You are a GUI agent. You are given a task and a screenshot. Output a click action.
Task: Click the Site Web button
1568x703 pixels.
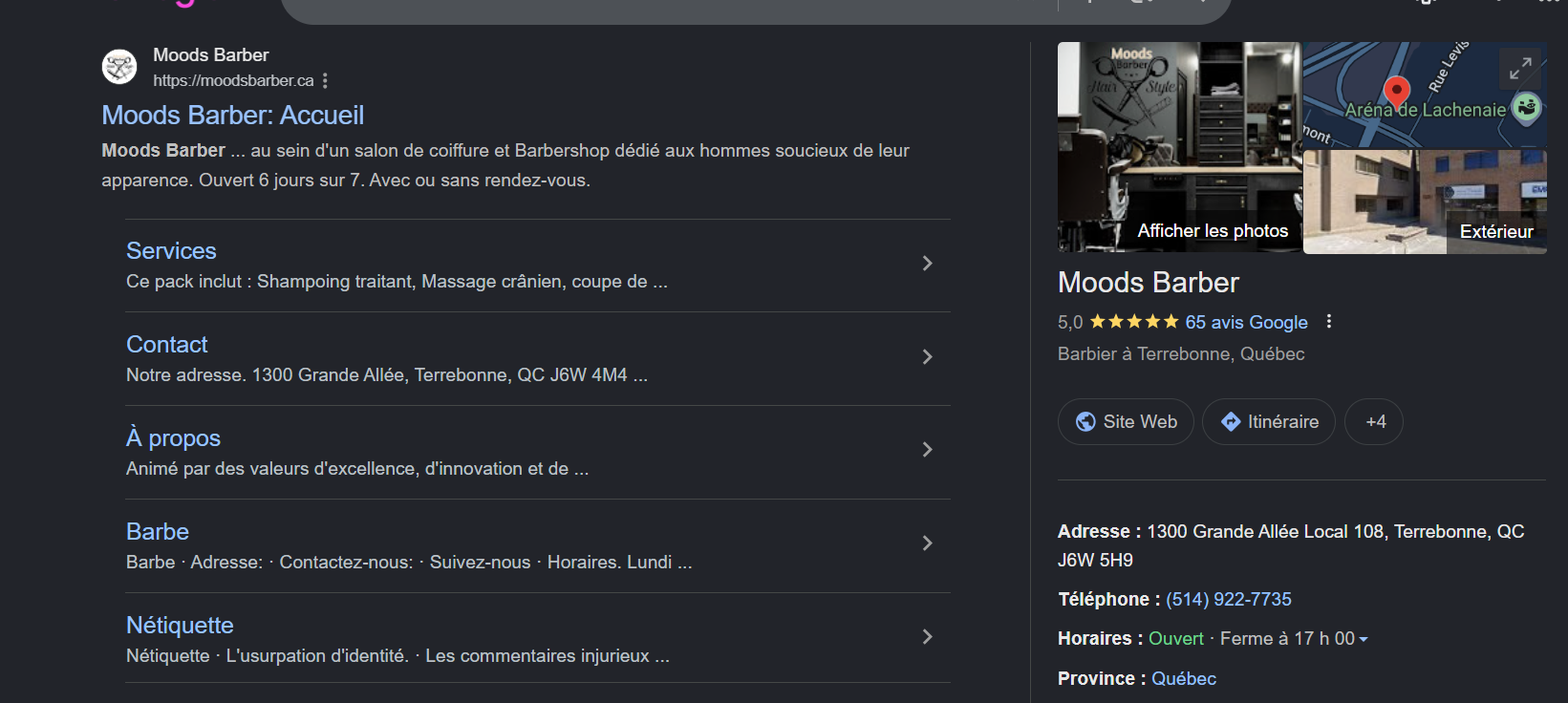[1126, 422]
